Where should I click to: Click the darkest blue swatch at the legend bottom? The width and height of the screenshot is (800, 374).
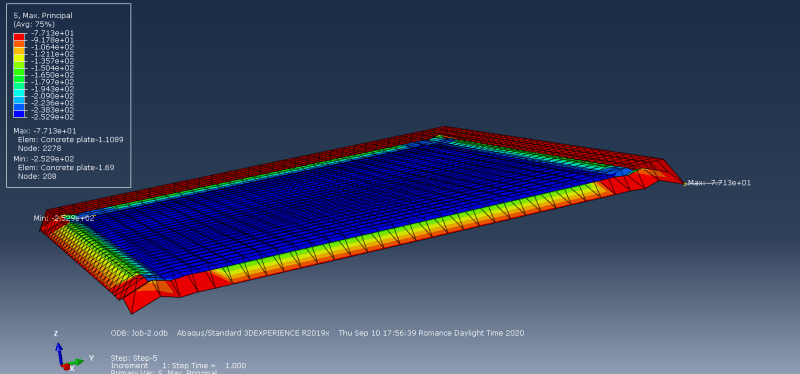[19, 113]
